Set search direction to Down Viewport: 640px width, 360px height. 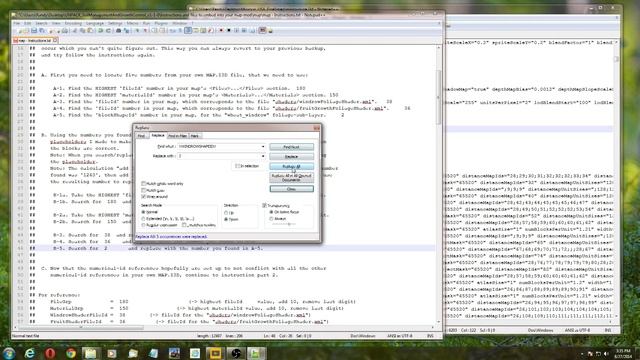click(226, 219)
